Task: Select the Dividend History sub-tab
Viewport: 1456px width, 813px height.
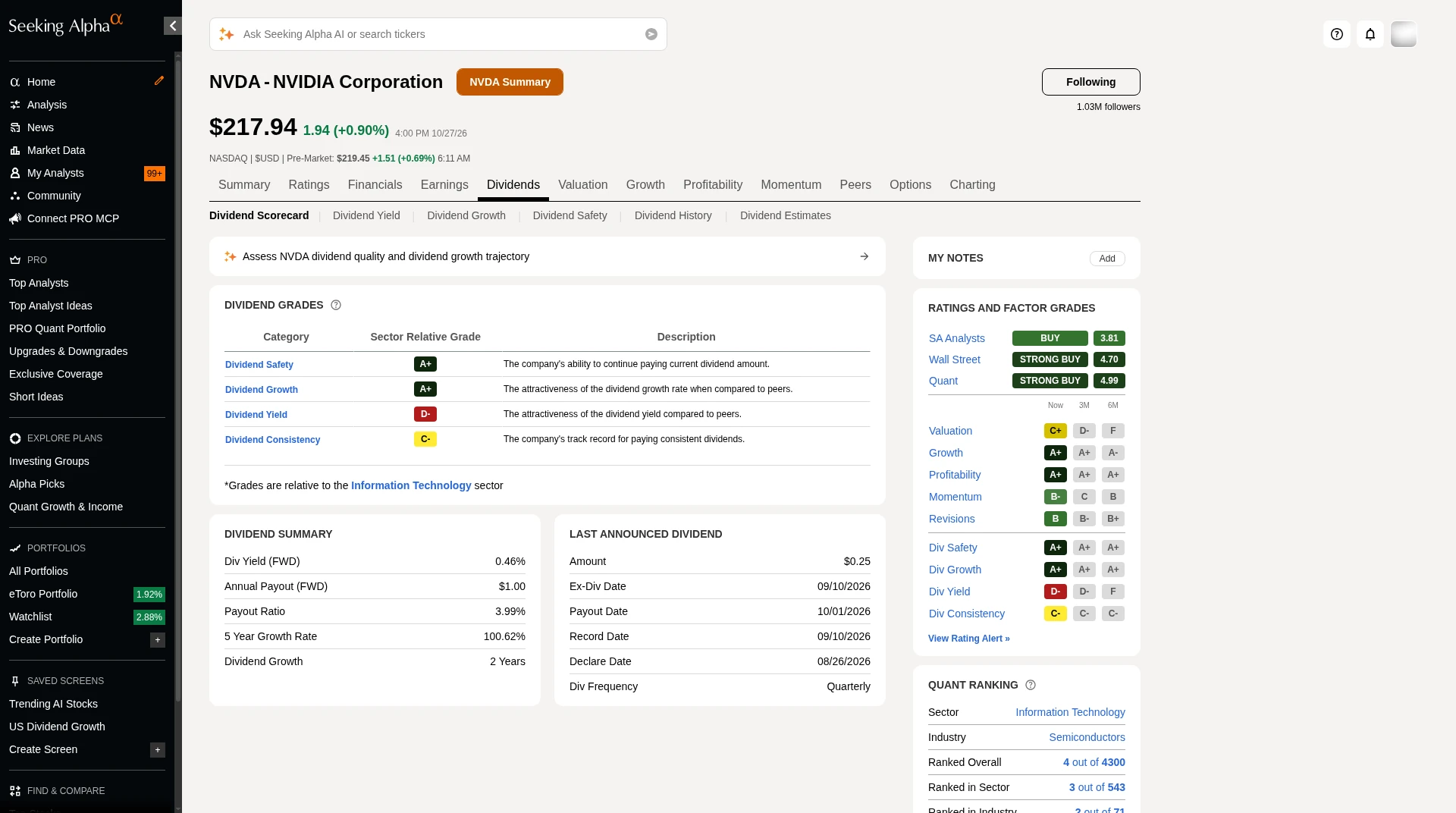Action: point(673,215)
